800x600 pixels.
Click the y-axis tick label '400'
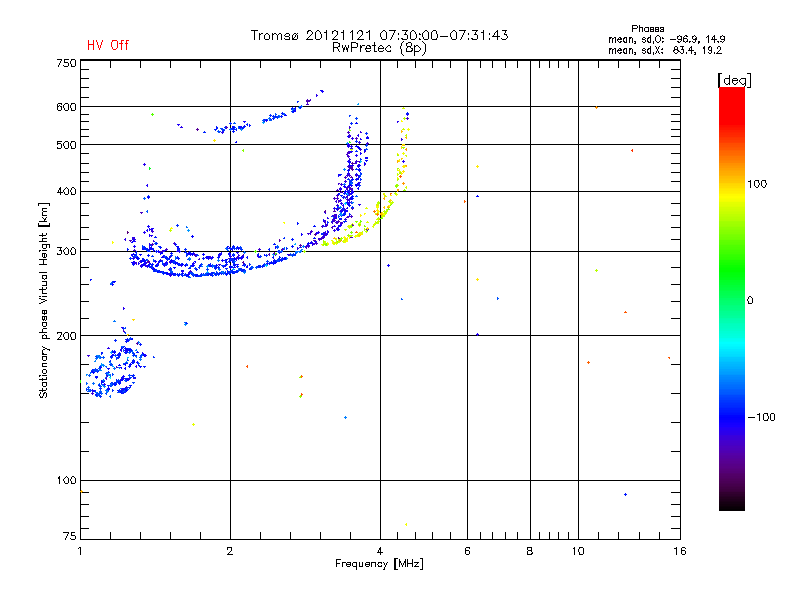click(66, 192)
